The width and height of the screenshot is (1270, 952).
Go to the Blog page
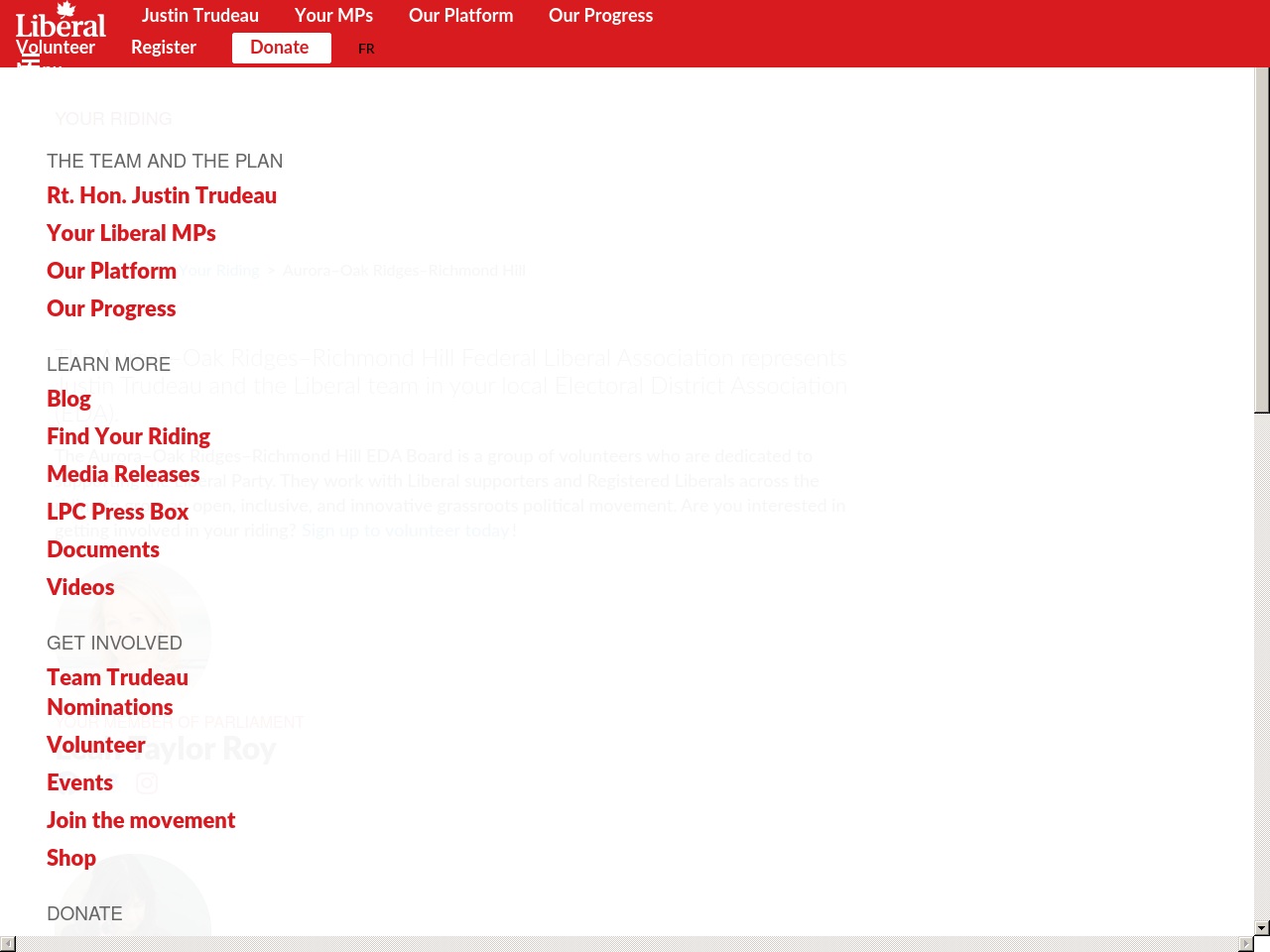coord(68,399)
